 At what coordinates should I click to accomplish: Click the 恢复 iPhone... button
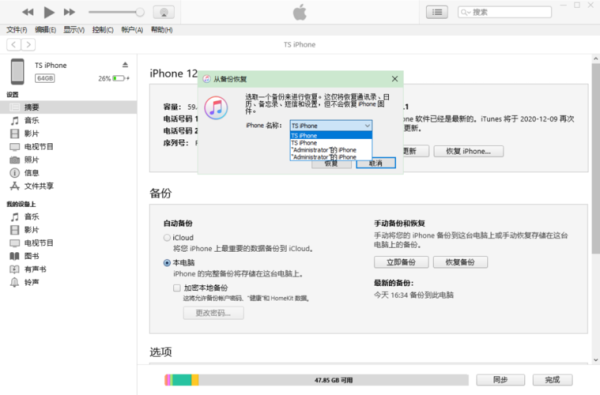468,151
